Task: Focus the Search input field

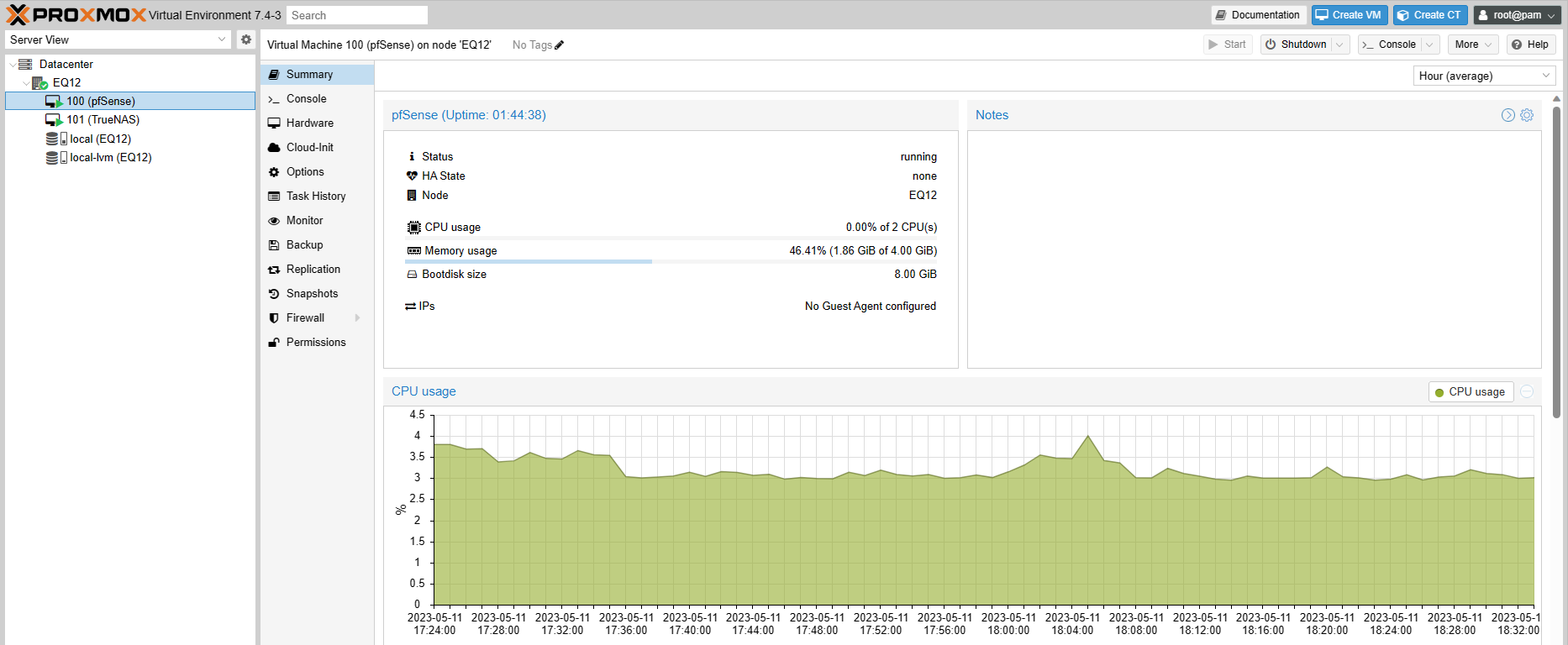Action: 357,15
